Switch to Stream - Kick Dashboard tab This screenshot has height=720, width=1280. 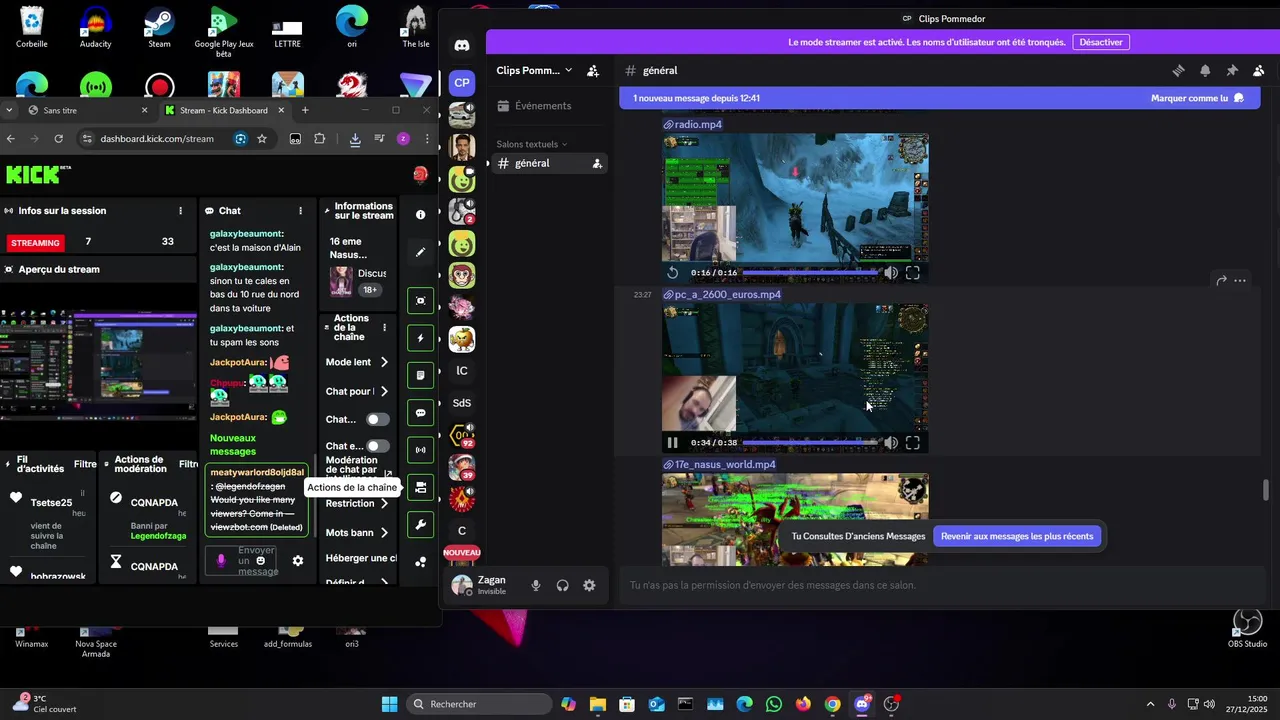(x=224, y=110)
